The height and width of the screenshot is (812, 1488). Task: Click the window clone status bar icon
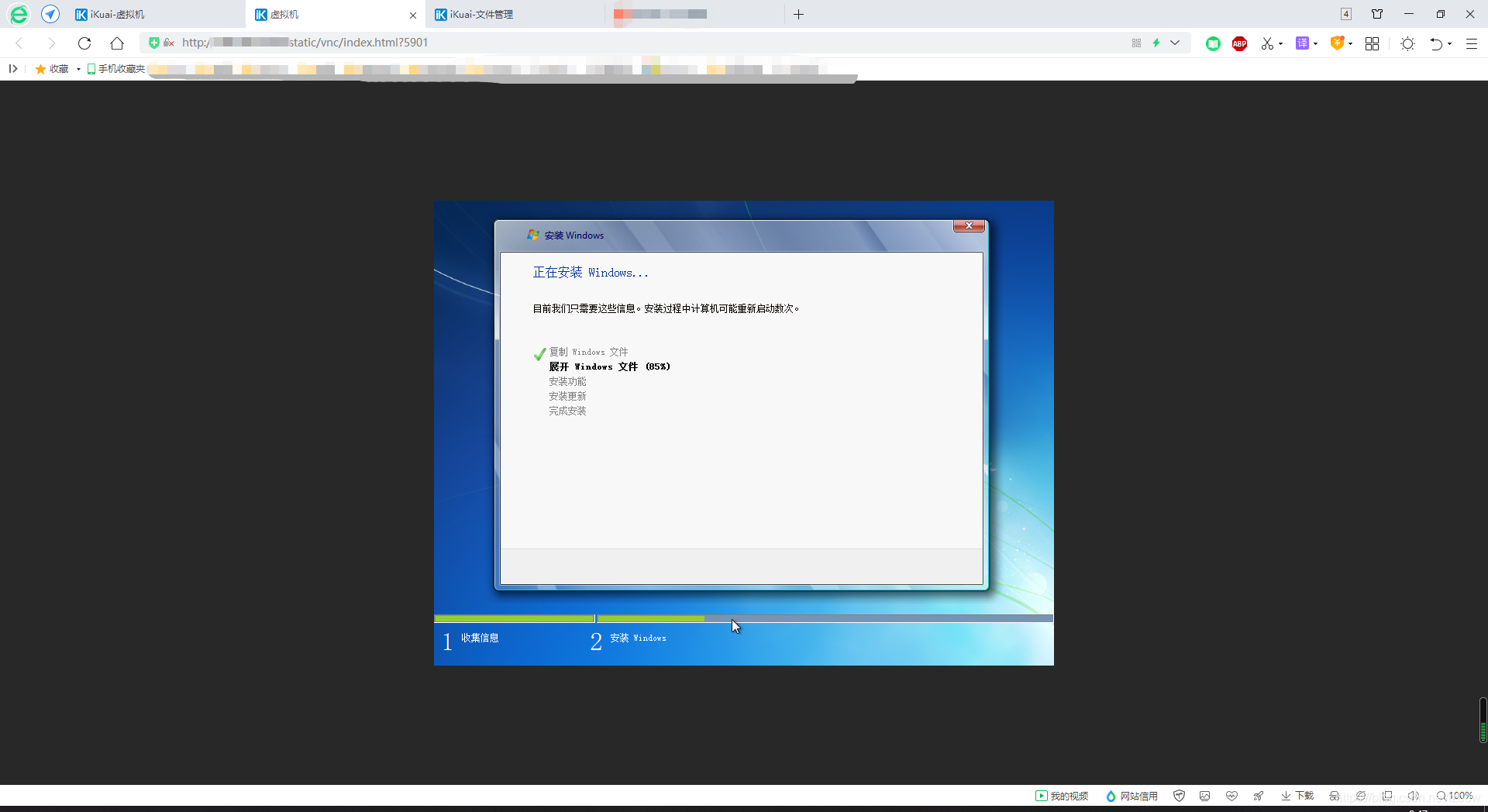[1387, 796]
